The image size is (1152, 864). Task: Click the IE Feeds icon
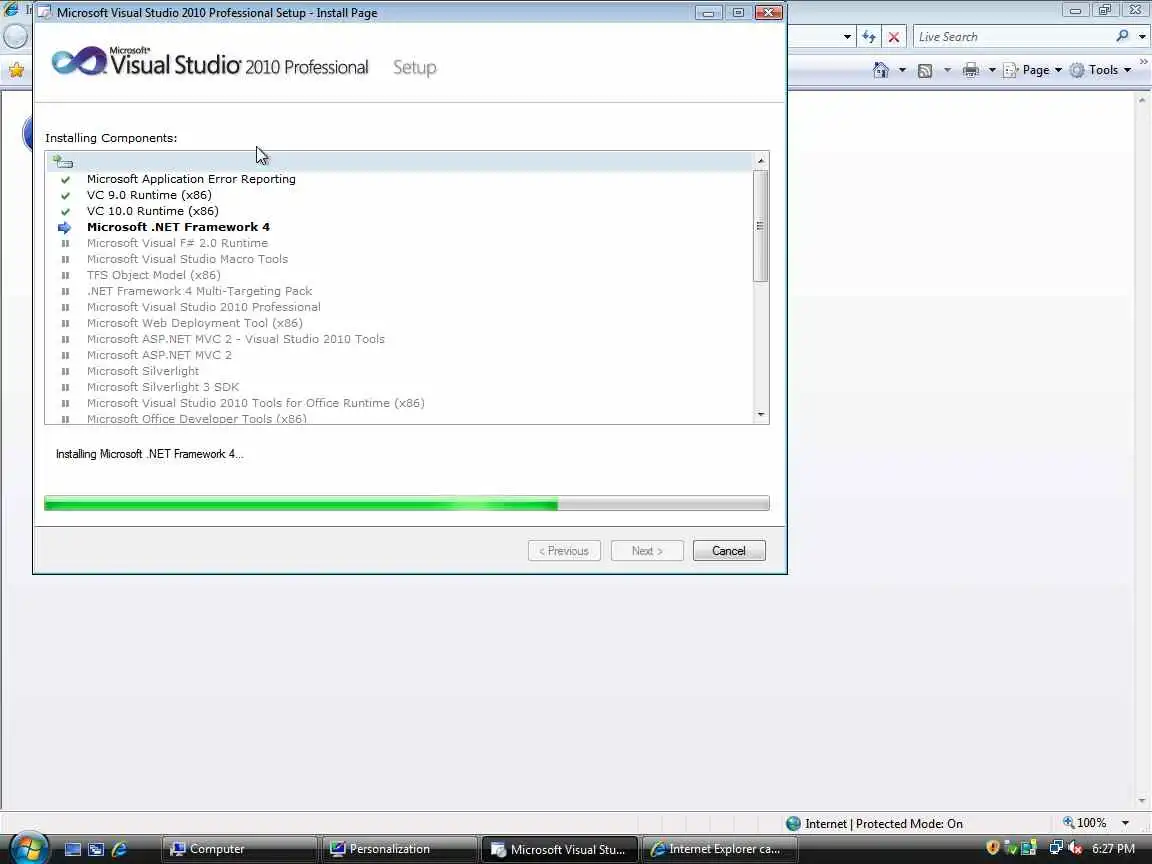[x=926, y=71]
